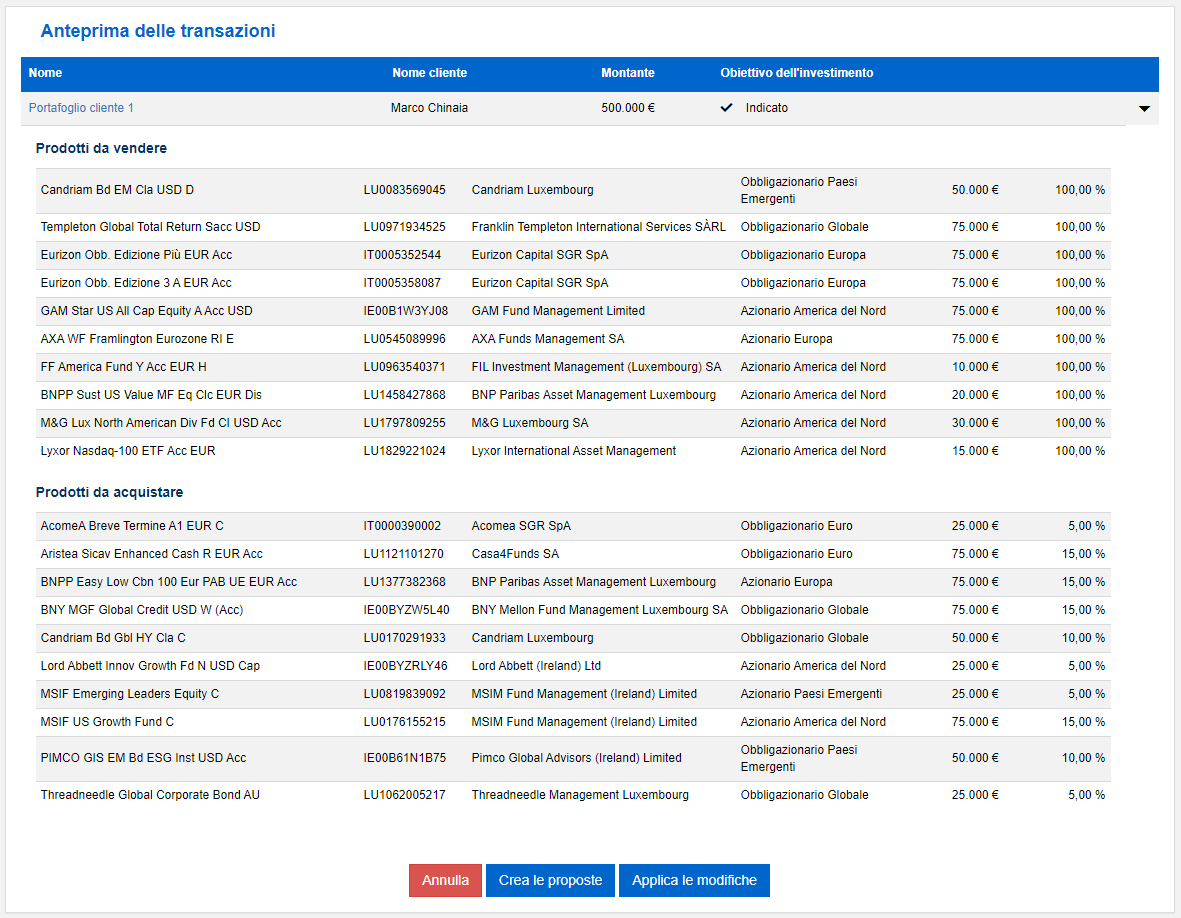Screen dimensions: 1181x918
Task: Click Franklin Templeton International Services SÀRL
Action: pyautogui.click(x=599, y=227)
